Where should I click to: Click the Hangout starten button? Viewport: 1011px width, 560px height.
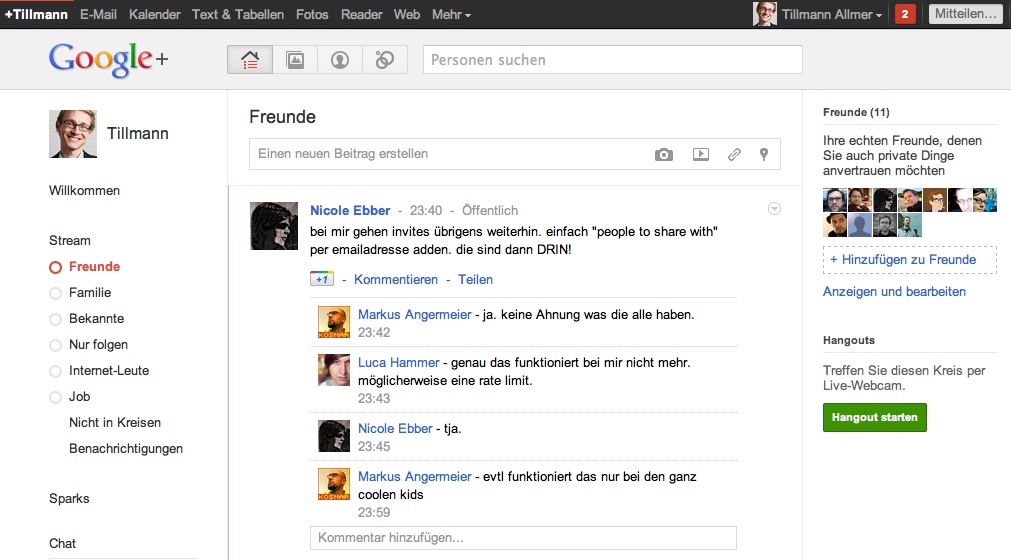coord(874,418)
